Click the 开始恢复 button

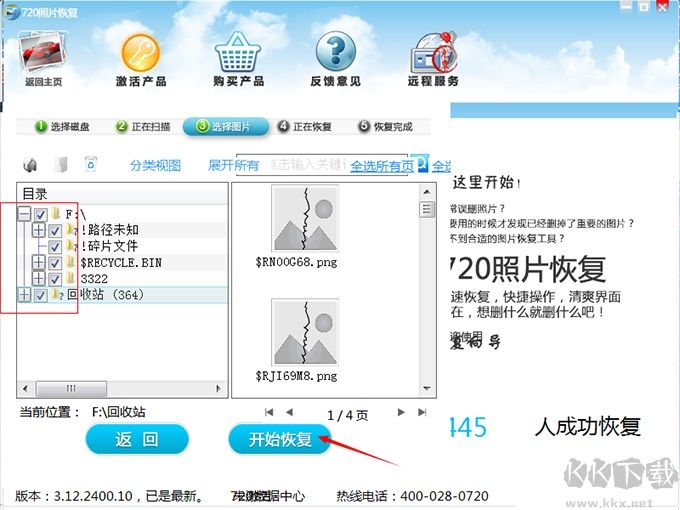pos(280,439)
